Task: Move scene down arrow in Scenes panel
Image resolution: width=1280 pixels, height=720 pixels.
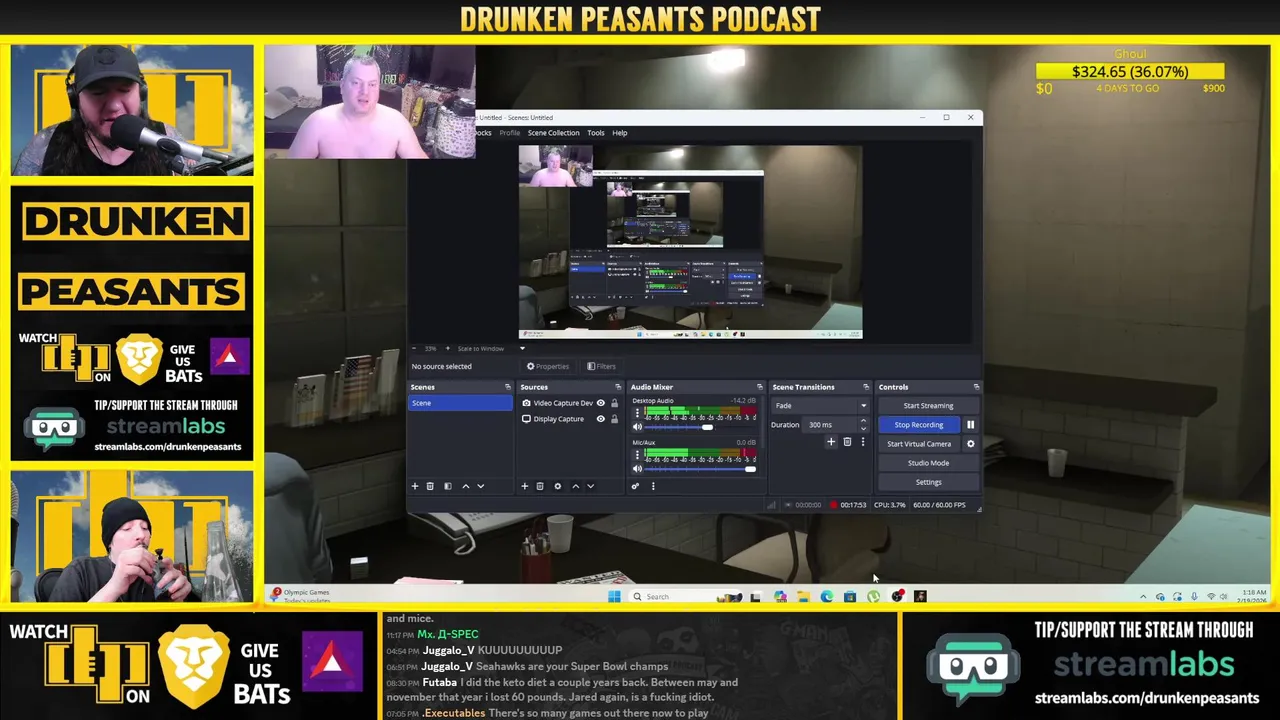Action: [x=481, y=486]
